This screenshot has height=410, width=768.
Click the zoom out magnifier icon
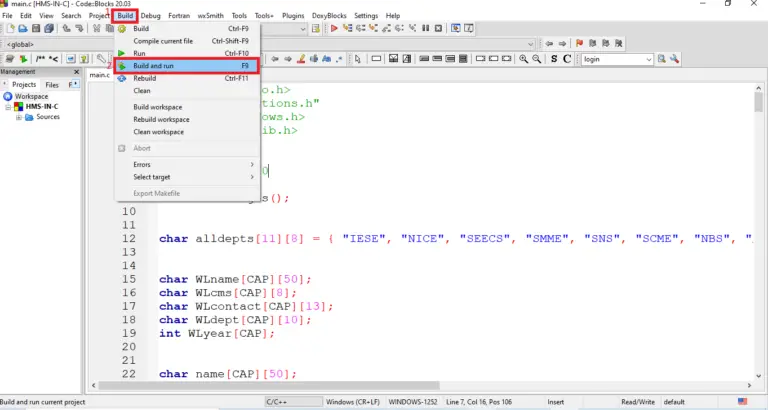pyautogui.click(x=538, y=59)
